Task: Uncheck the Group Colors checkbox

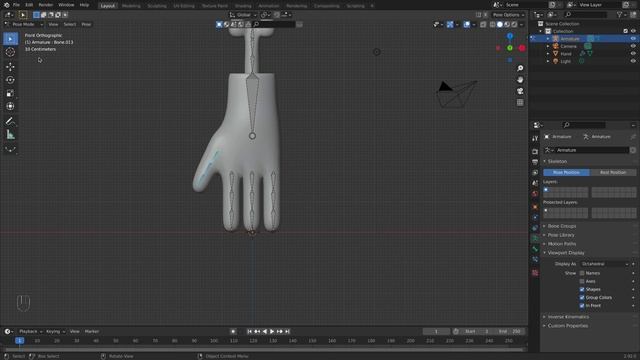Action: tap(582, 298)
